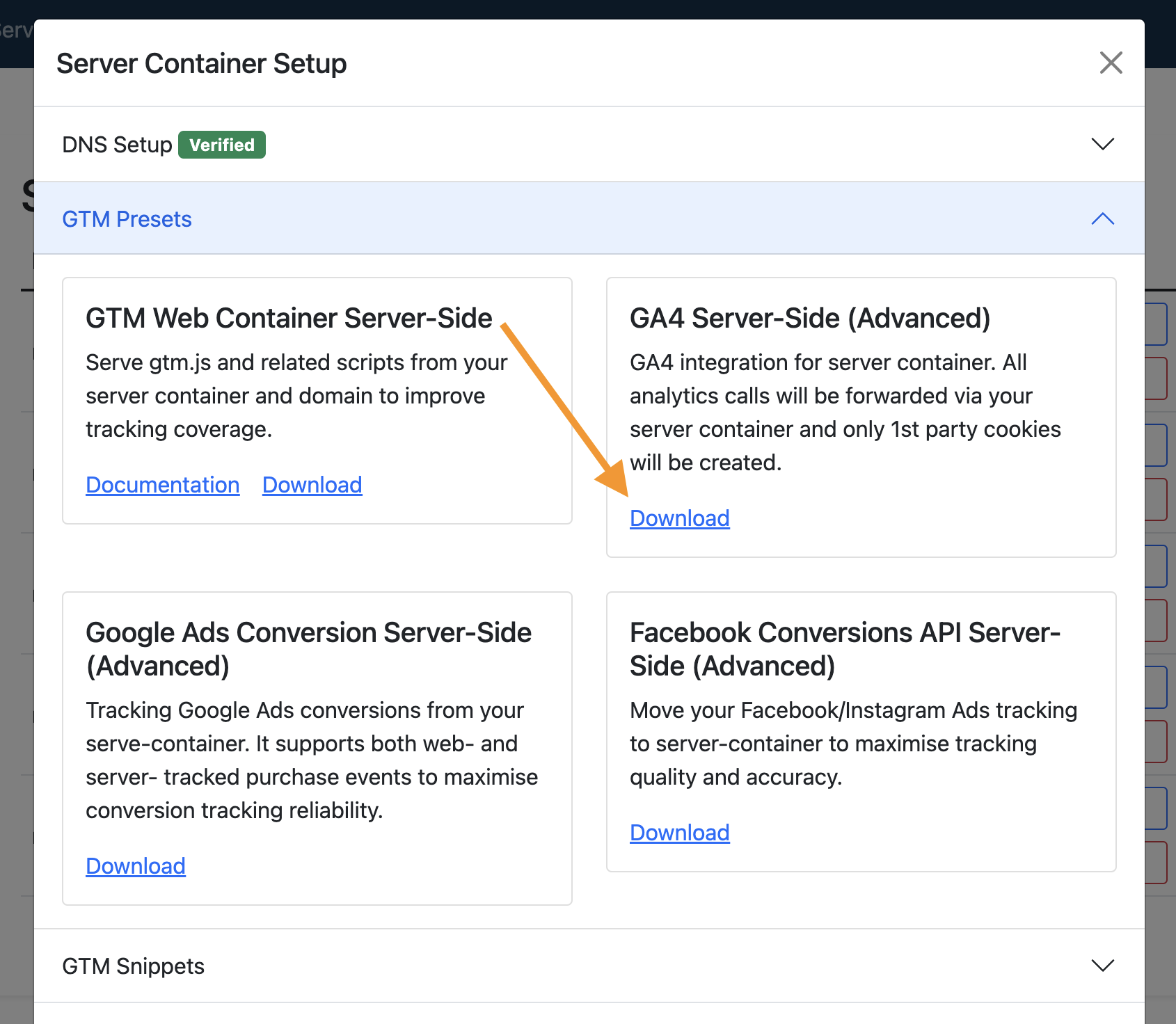Click Google Ads Conversion Server-Side (Advanced) title
Image resolution: width=1176 pixels, height=1024 pixels.
(x=308, y=649)
